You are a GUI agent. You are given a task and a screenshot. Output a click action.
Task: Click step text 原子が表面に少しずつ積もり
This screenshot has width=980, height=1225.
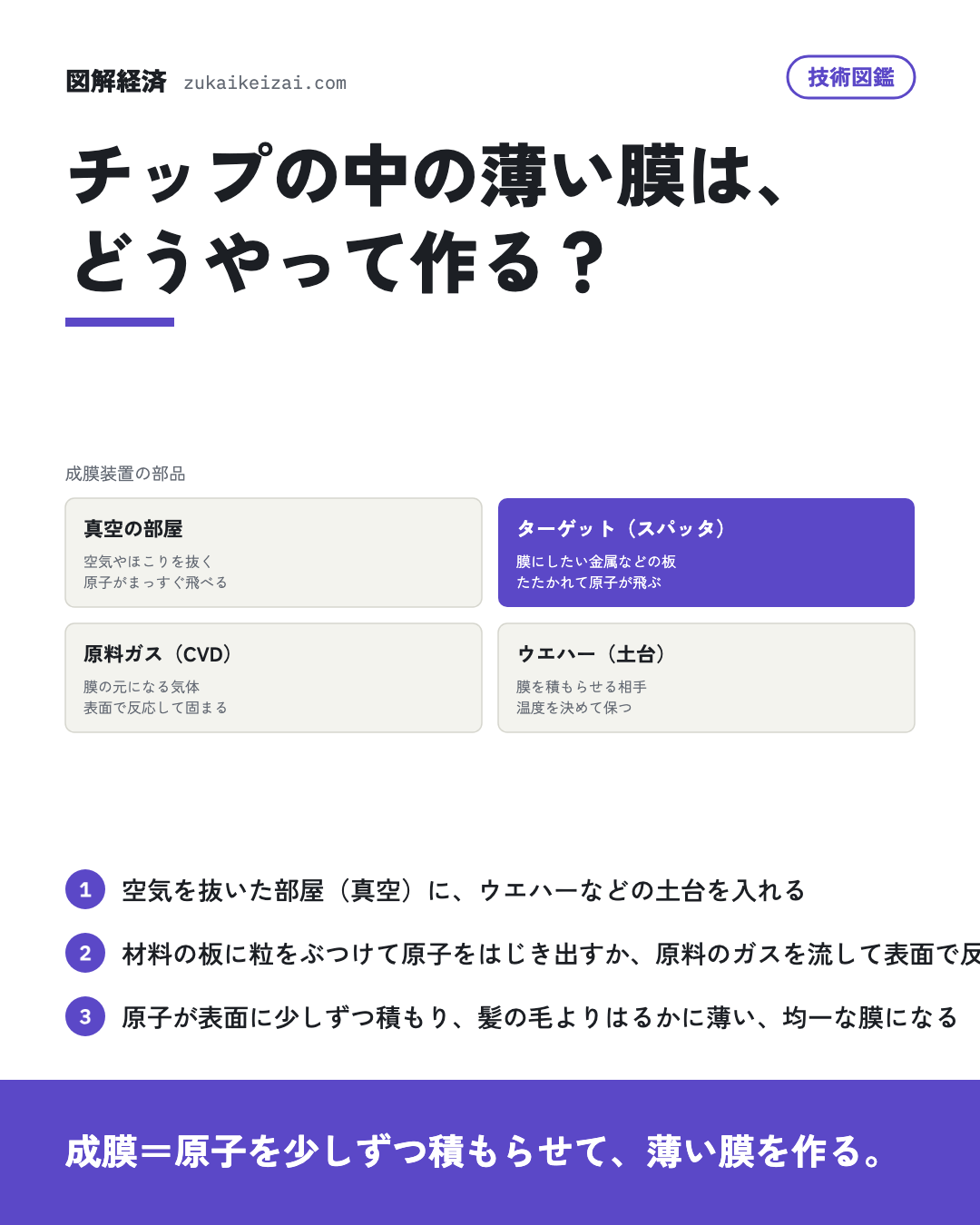pos(540,1017)
